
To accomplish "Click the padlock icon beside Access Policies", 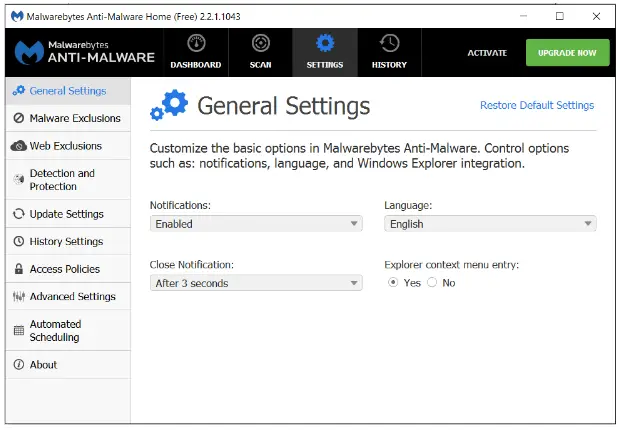I will click(x=19, y=269).
